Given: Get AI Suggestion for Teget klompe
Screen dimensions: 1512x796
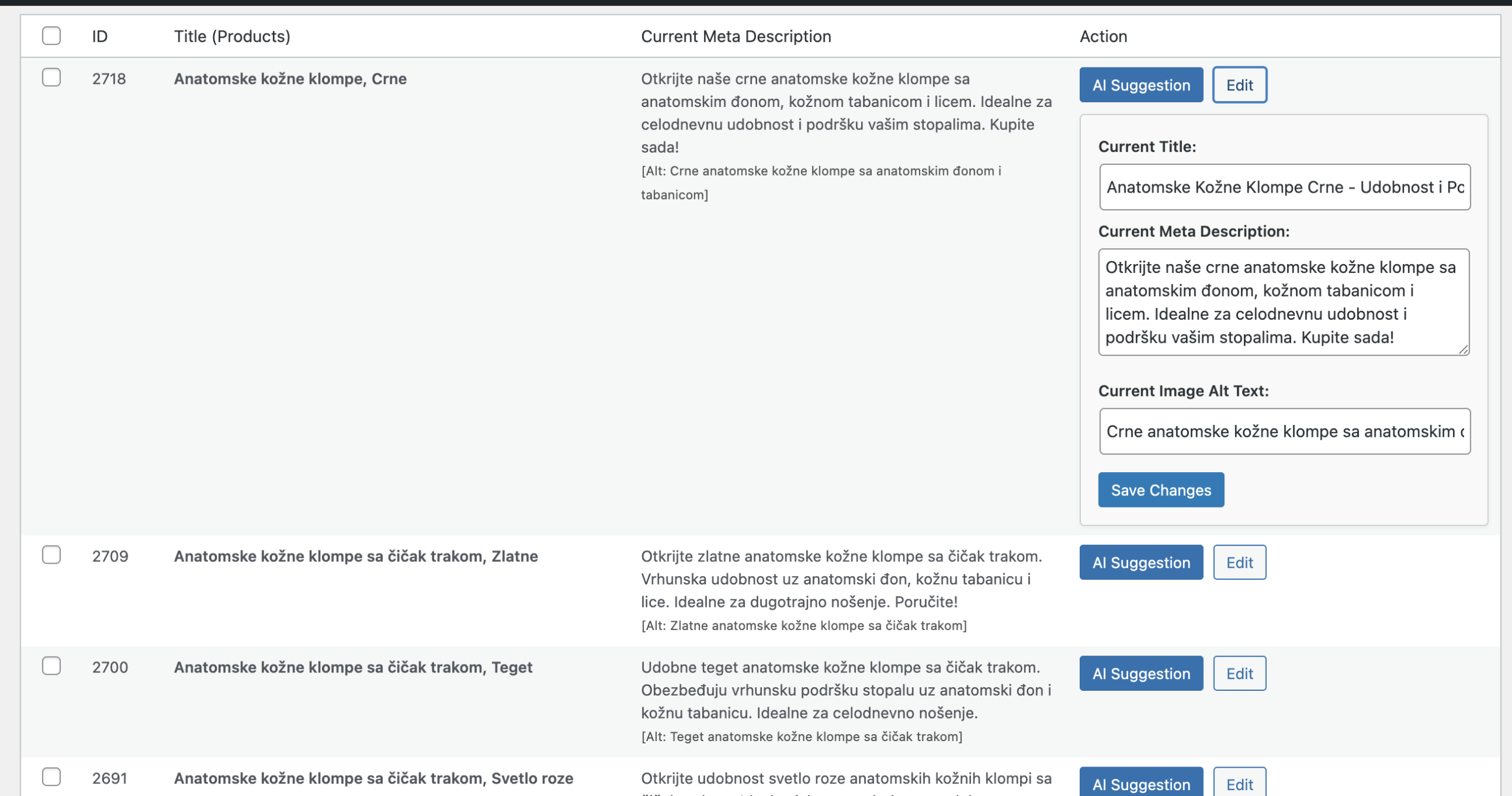Looking at the screenshot, I should (x=1140, y=674).
